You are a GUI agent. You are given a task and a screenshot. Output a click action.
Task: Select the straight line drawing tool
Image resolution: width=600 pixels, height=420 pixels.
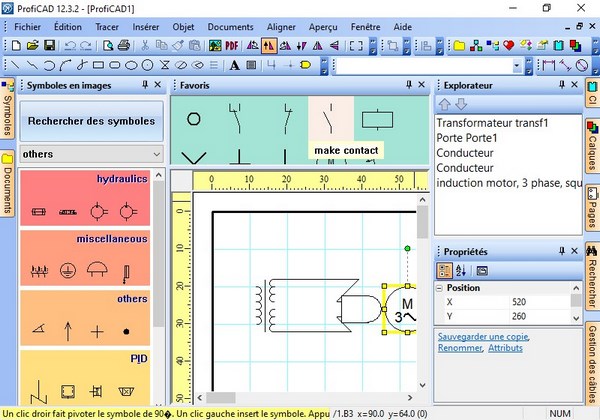pos(15,65)
